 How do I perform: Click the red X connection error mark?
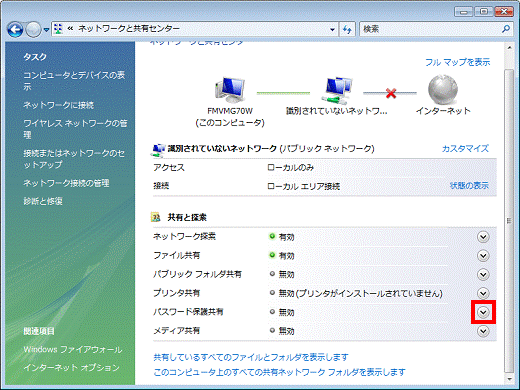[391, 93]
